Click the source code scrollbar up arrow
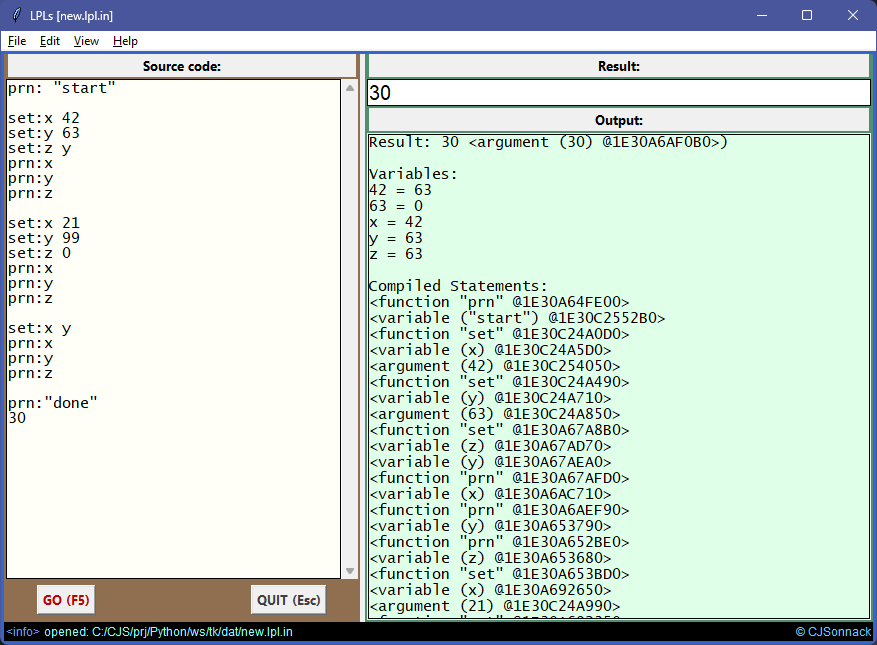This screenshot has width=877, height=645. tap(349, 88)
